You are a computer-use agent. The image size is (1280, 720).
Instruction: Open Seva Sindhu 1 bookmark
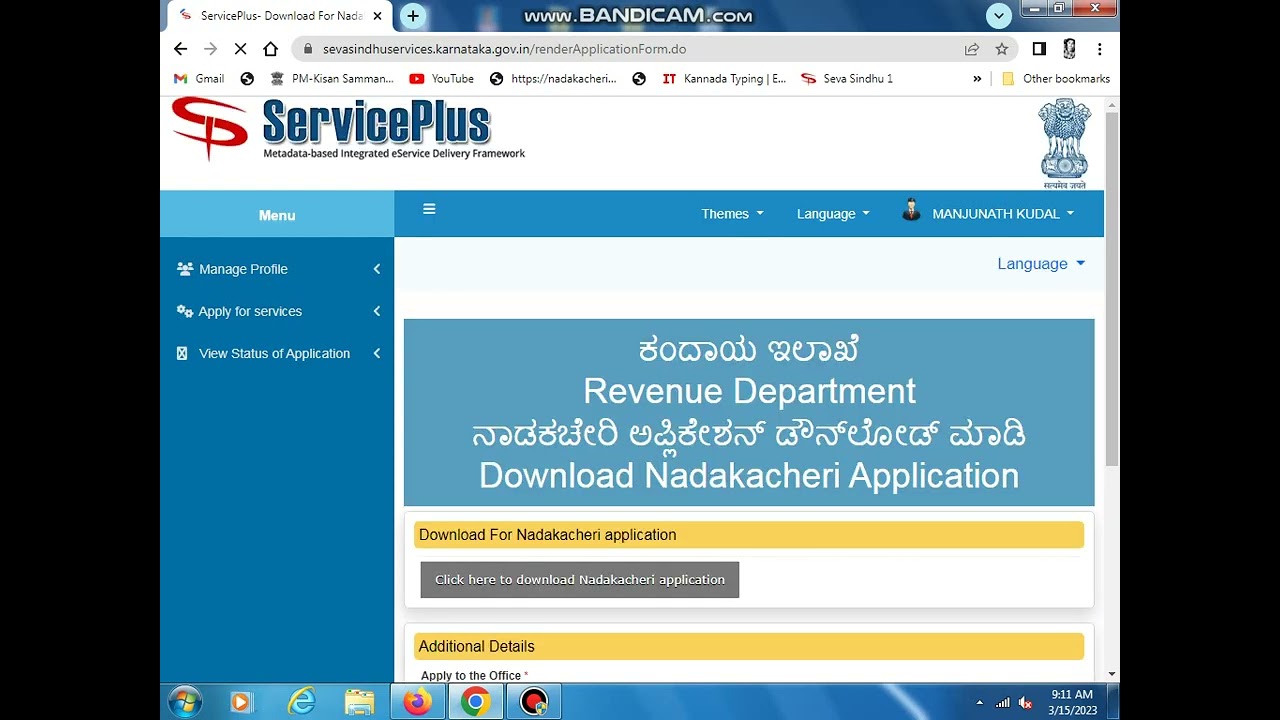(x=847, y=79)
